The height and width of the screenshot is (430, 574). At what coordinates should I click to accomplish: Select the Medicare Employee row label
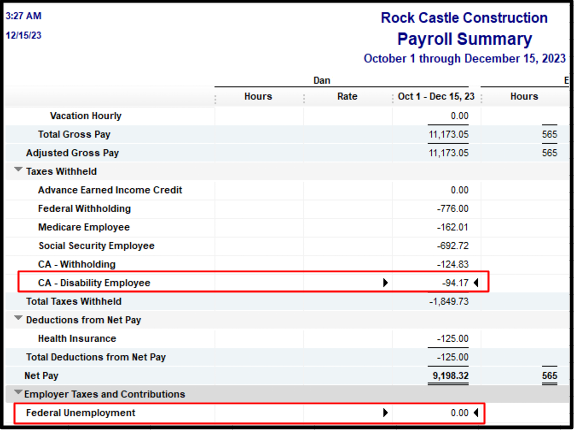[x=84, y=227]
